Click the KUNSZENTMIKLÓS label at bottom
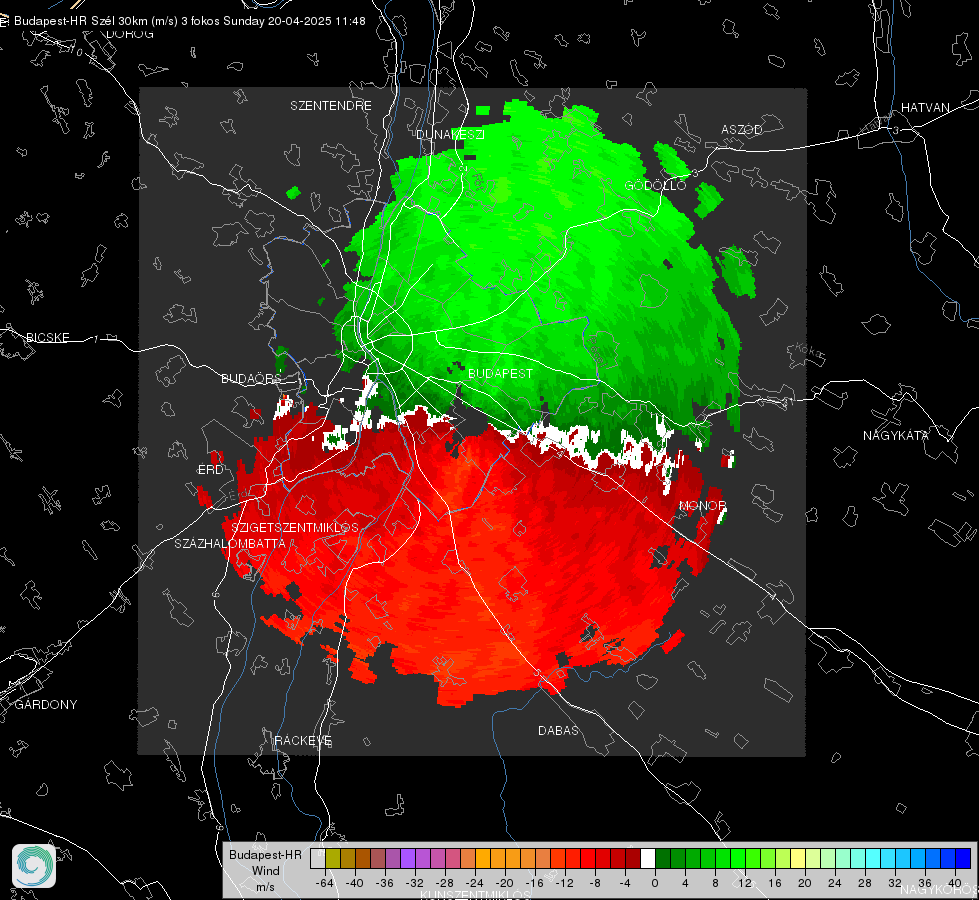The height and width of the screenshot is (900, 979). click(475, 895)
